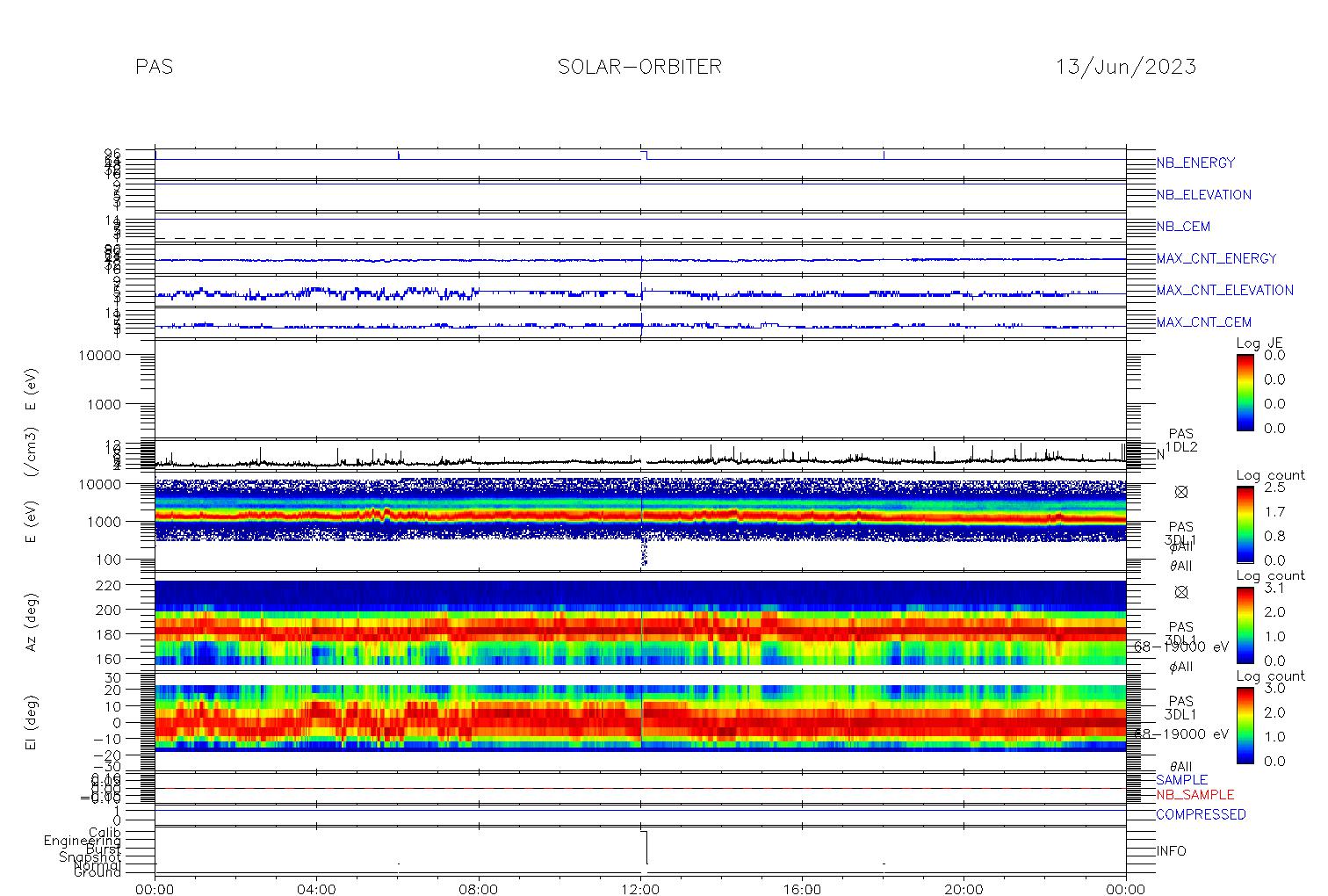Click the MAX_CNT_ELEVATION label
The image size is (1328, 896).
(1224, 290)
